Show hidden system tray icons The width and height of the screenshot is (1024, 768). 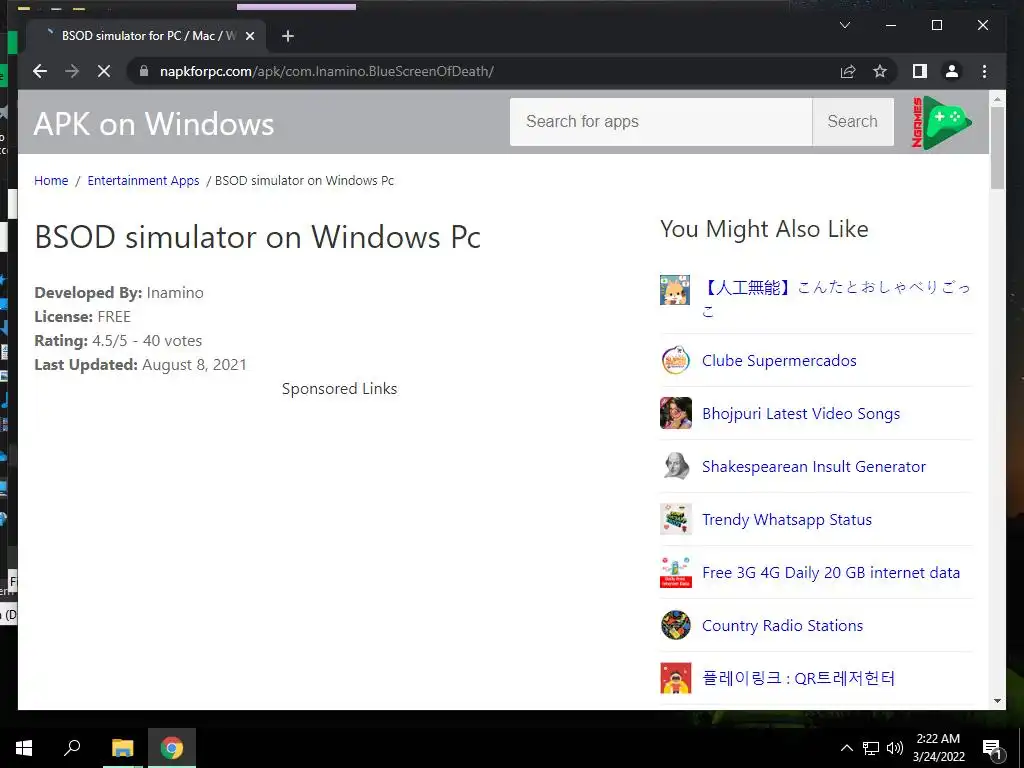(846, 748)
